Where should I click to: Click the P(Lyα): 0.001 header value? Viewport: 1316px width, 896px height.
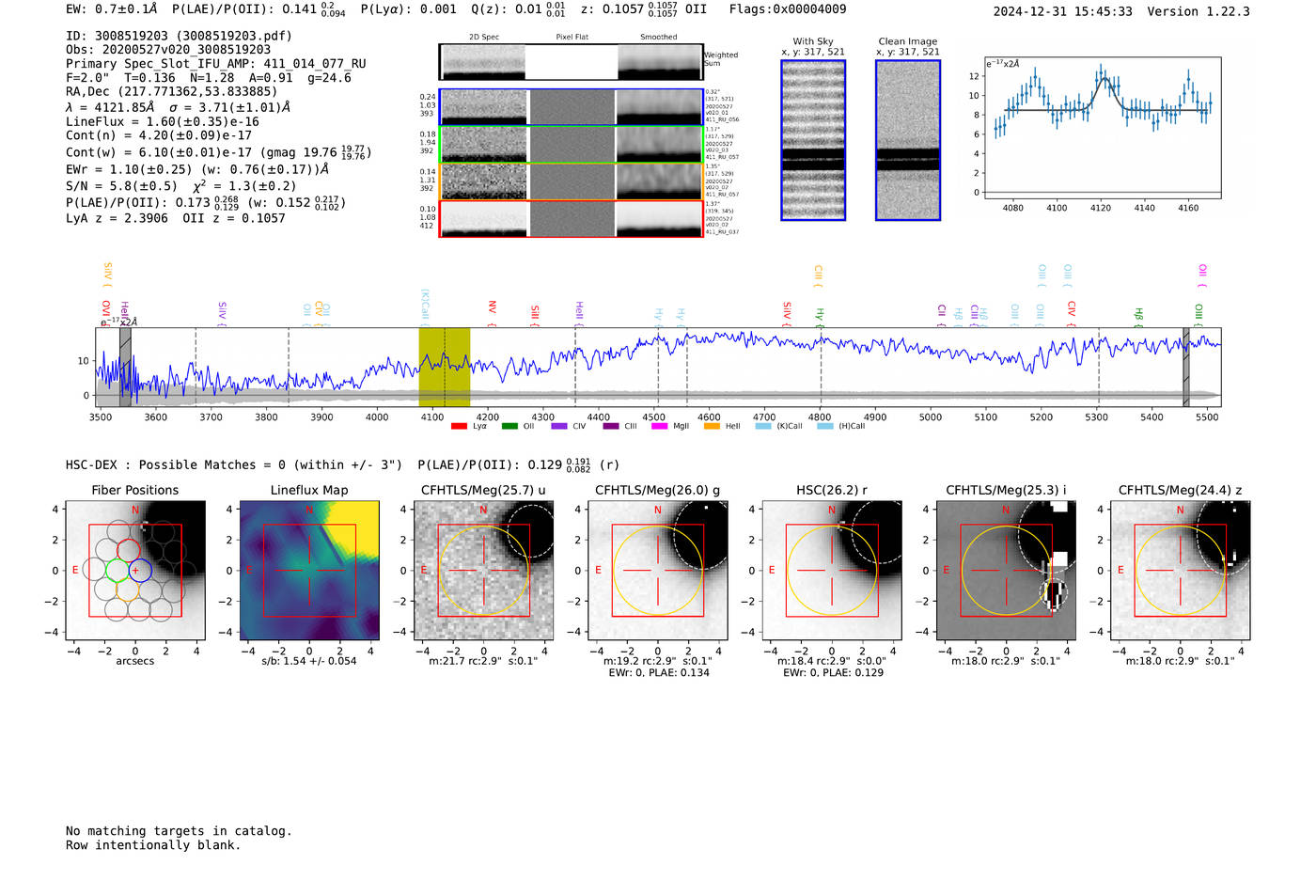[408, 9]
